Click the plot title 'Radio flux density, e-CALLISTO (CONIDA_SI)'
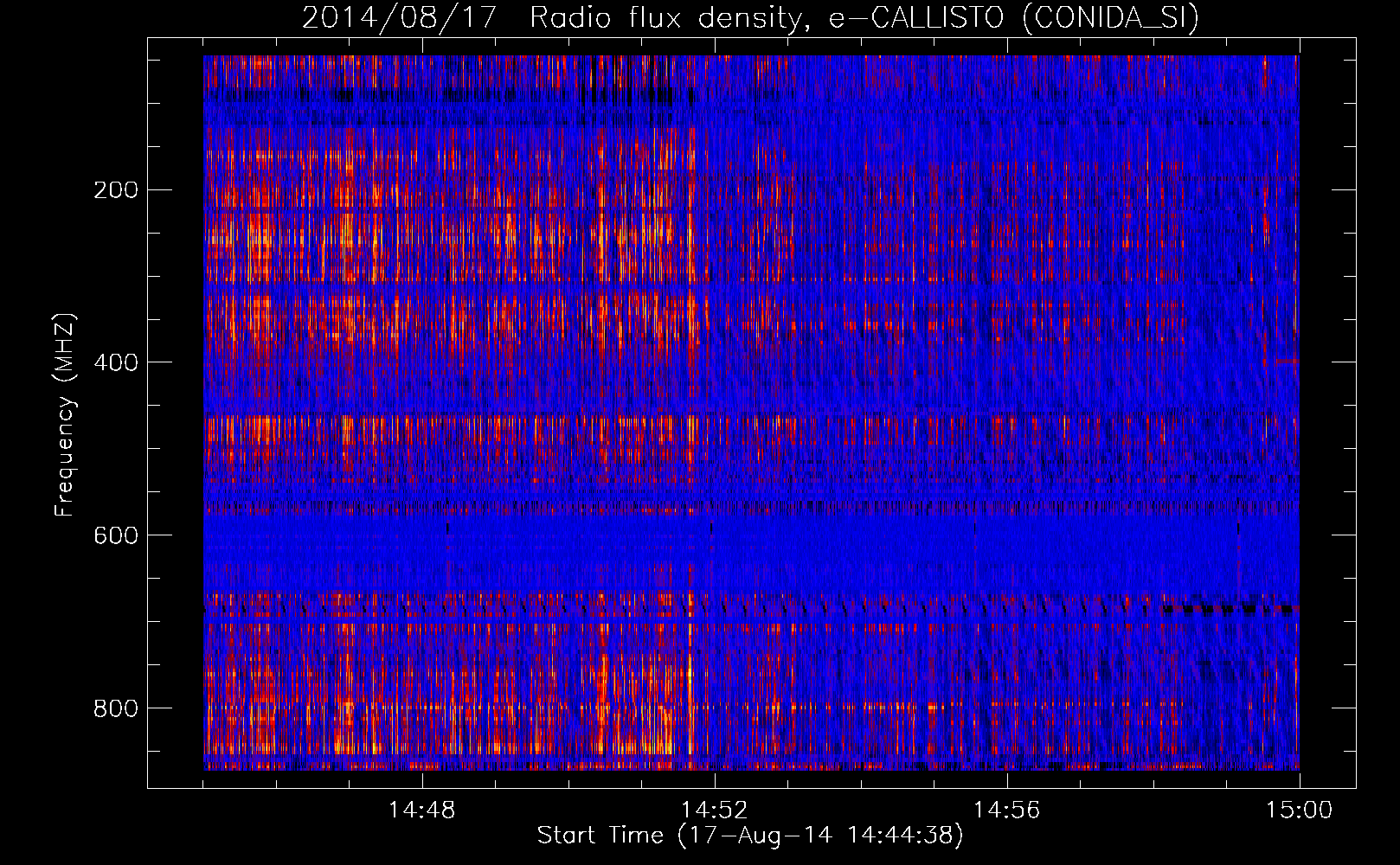Viewport: 1400px width, 865px height. [864, 18]
